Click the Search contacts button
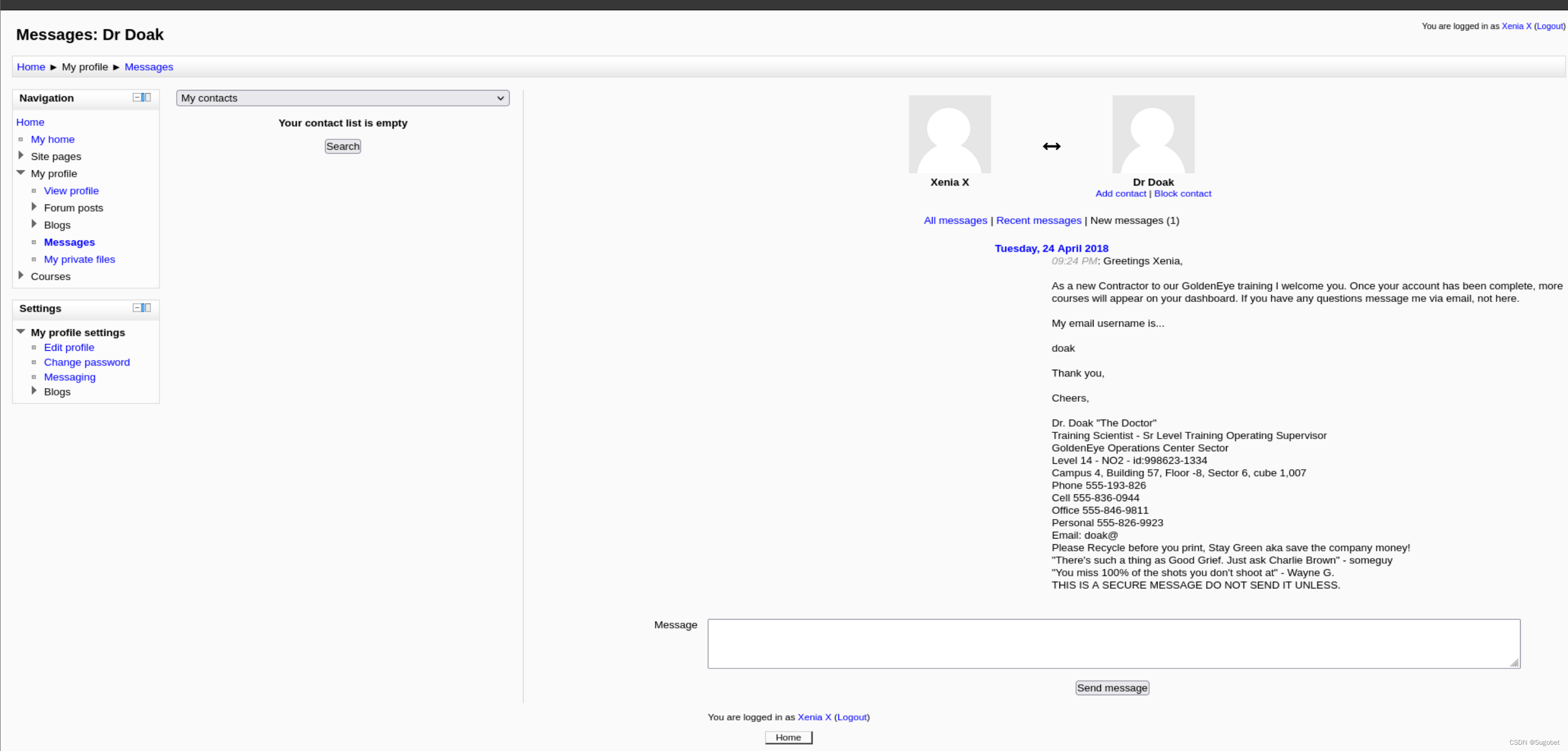1568x751 pixels. 342,146
